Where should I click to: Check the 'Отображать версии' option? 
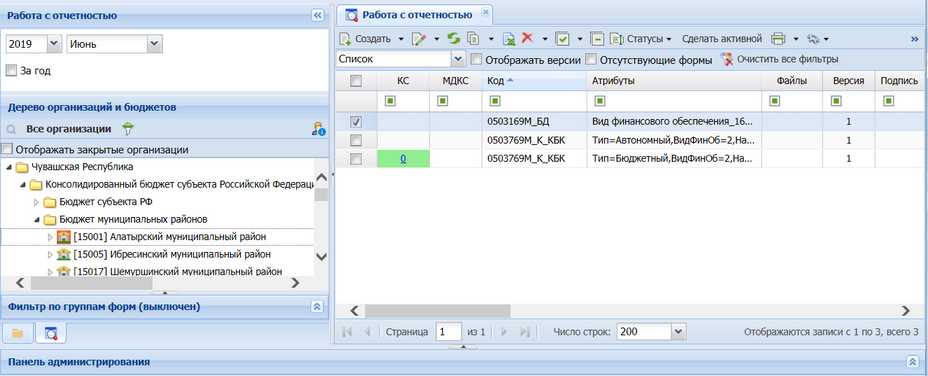coord(476,59)
